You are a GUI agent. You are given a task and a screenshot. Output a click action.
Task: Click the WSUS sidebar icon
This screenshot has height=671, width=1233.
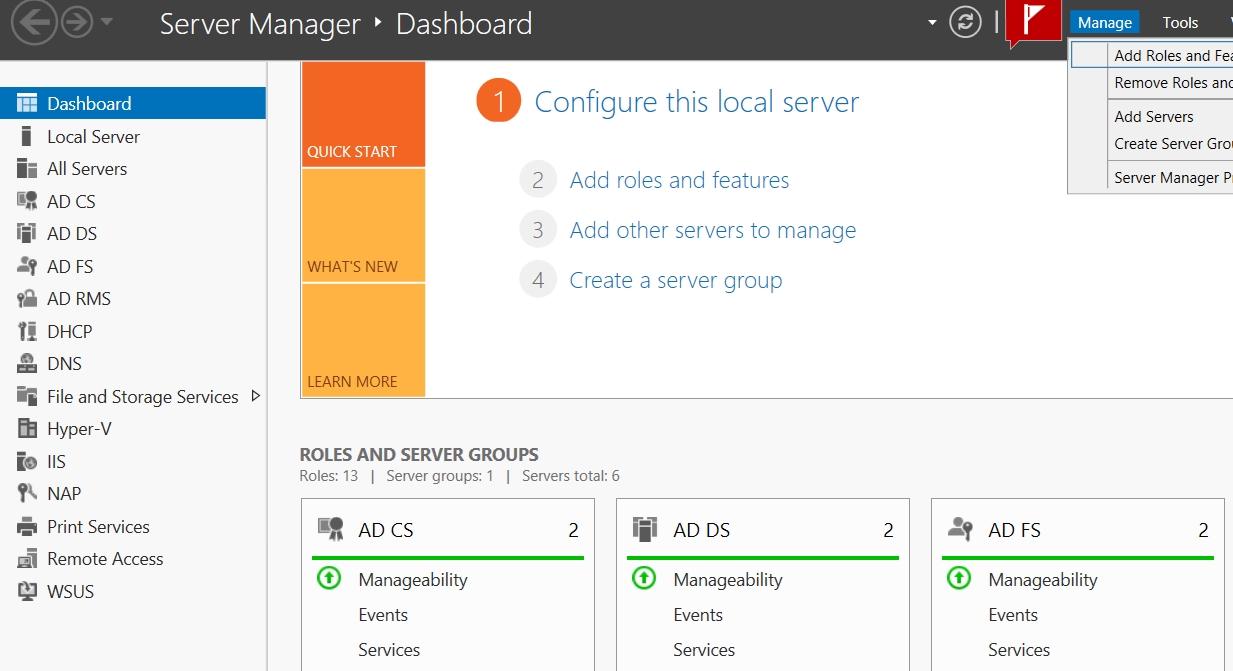[x=27, y=591]
